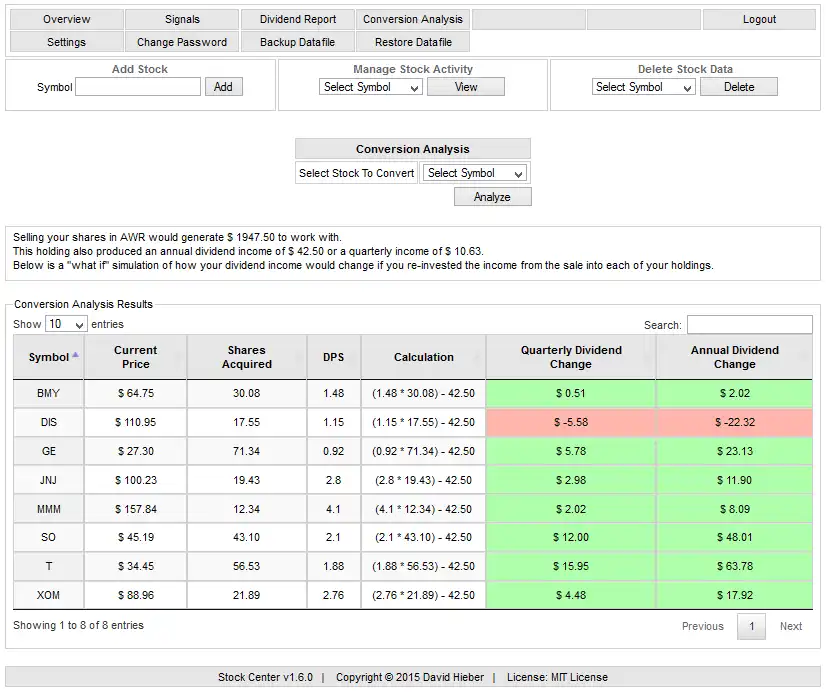Click the Backup Datafile menu item
This screenshot has width=826, height=693.
(298, 42)
